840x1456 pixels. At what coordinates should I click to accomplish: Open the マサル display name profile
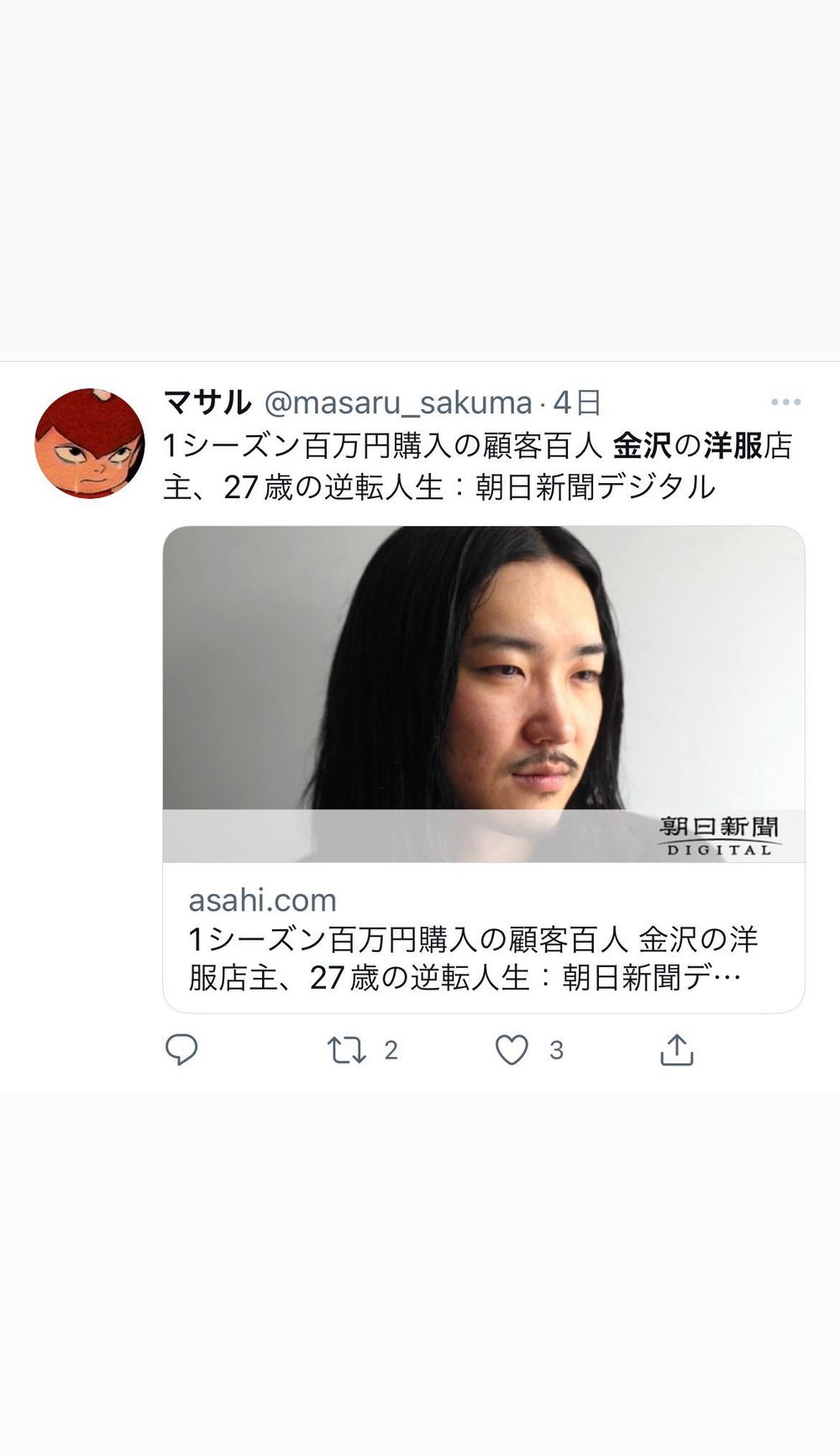[x=207, y=402]
